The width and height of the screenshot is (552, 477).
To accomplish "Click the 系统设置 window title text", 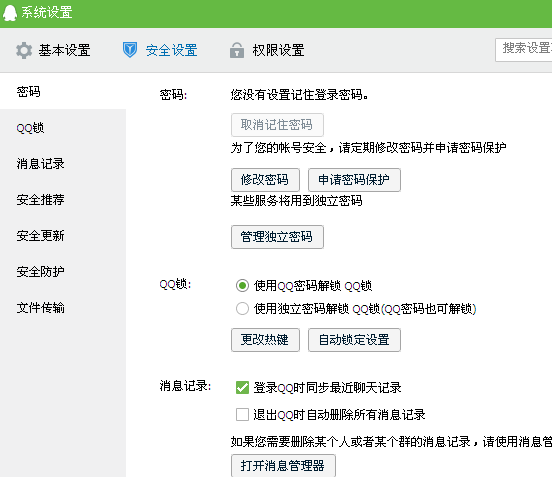I will [47, 12].
